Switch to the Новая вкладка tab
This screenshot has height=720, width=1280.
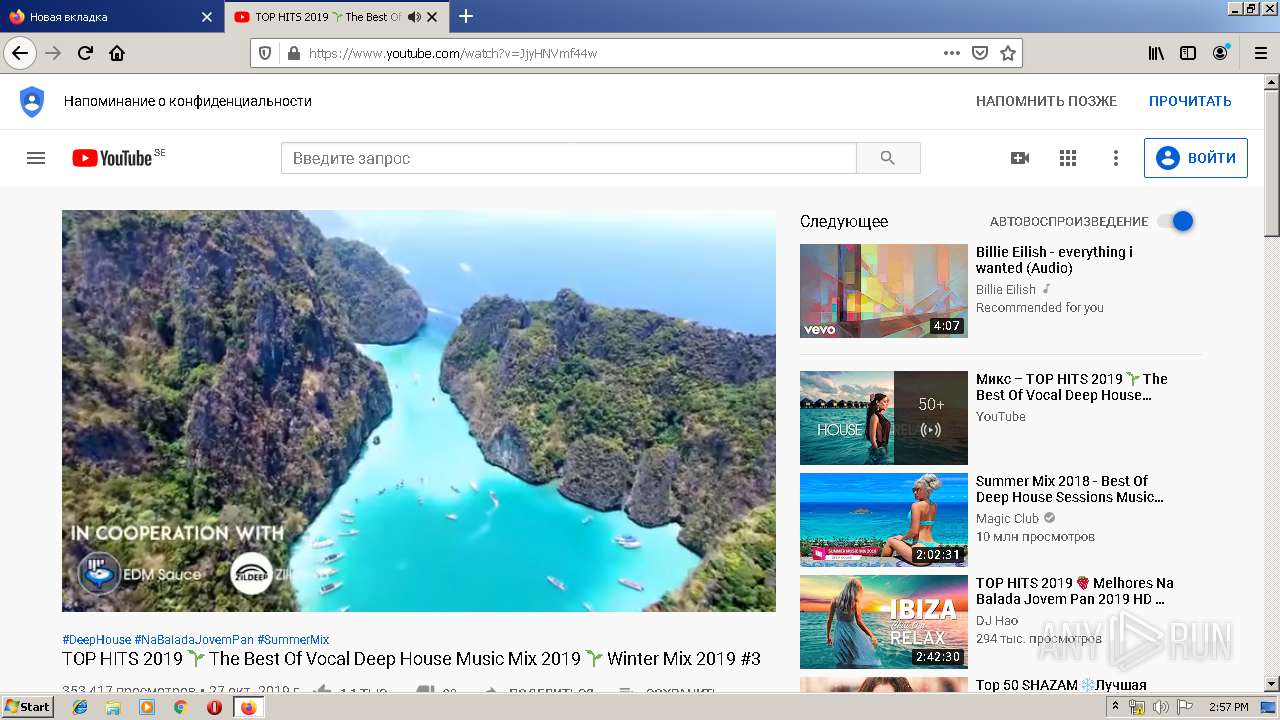[x=111, y=17]
